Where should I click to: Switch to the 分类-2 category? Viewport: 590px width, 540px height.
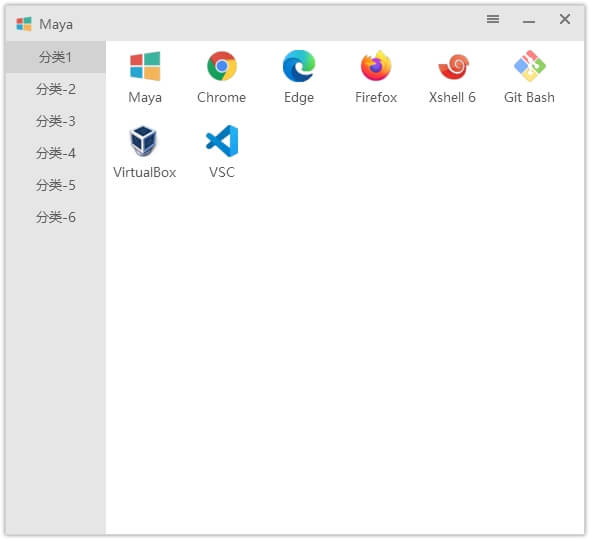55,89
